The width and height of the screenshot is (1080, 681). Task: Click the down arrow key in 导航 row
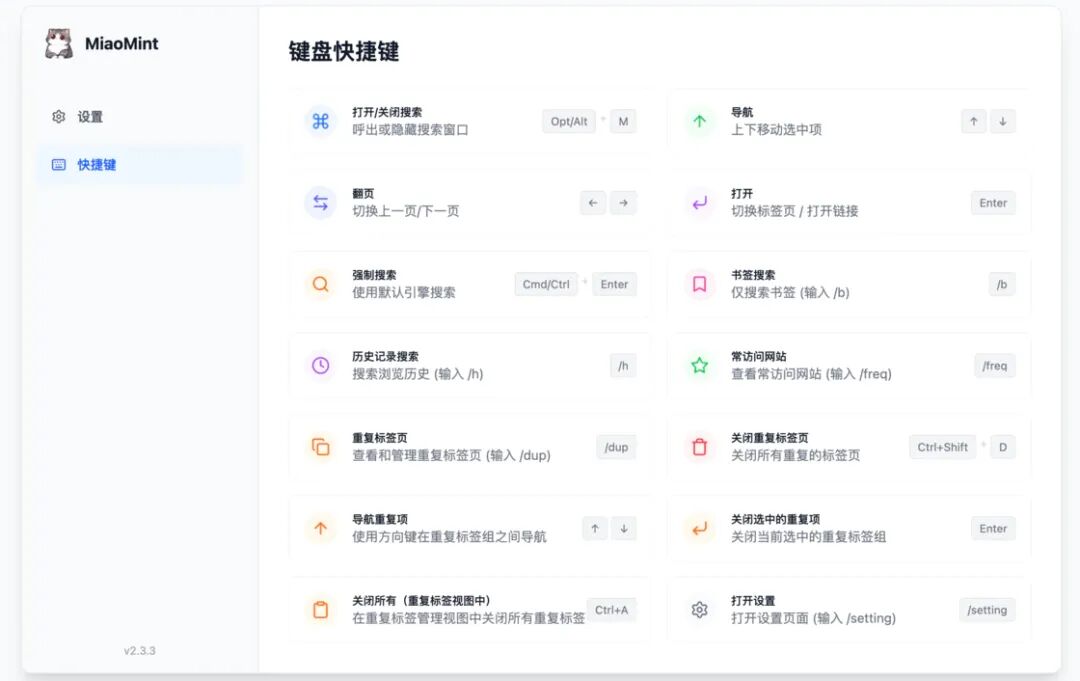tap(1003, 122)
